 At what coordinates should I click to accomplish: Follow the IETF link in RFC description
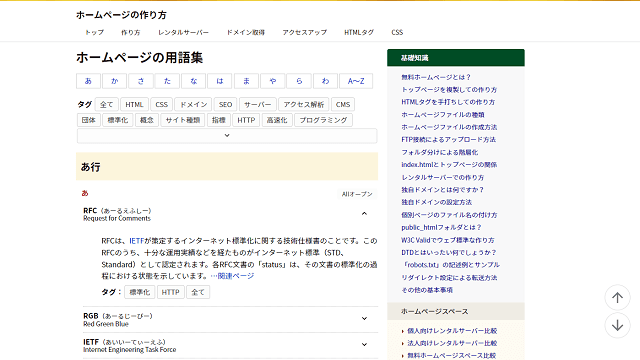pyautogui.click(x=137, y=241)
